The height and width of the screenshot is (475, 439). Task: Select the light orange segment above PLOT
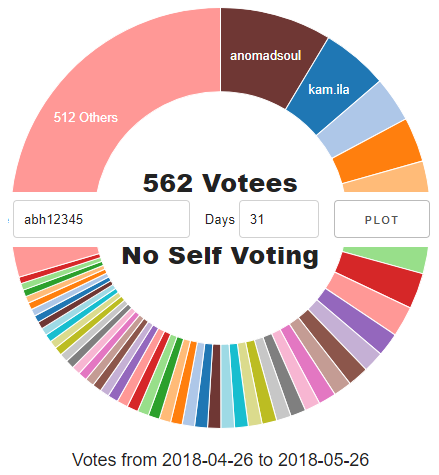(x=387, y=178)
